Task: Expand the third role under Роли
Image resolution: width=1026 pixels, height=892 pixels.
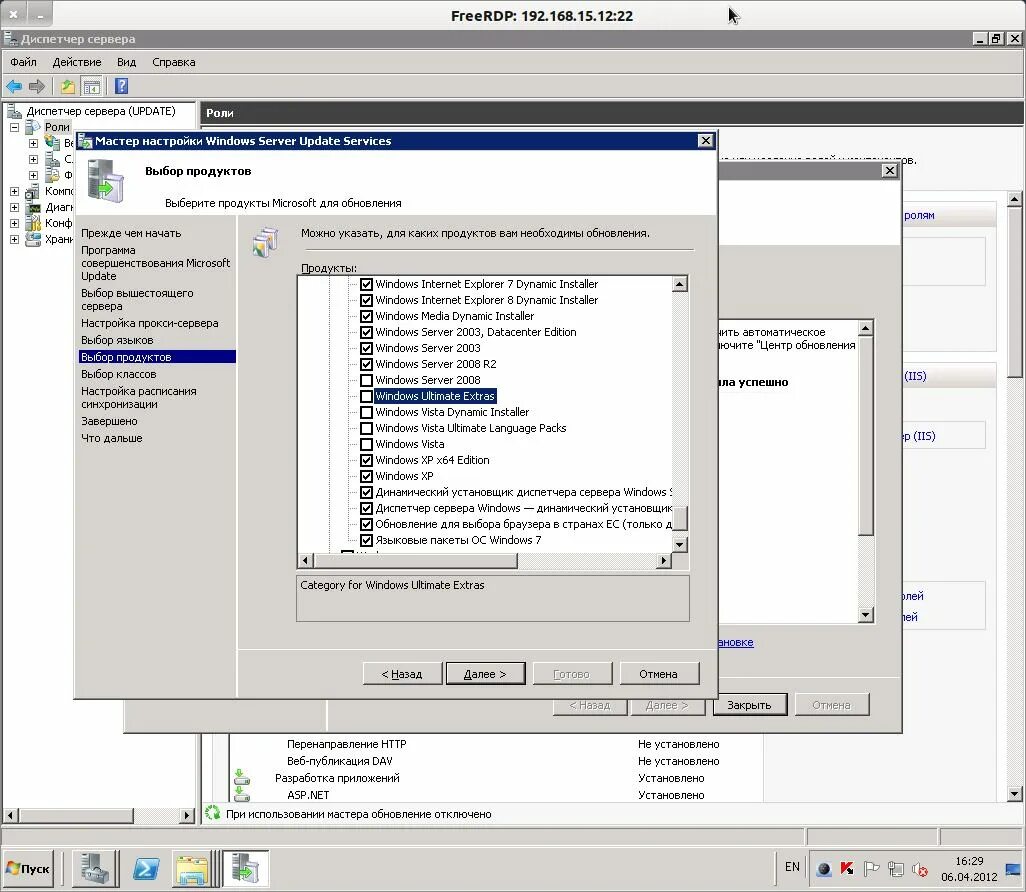Action: (33, 175)
